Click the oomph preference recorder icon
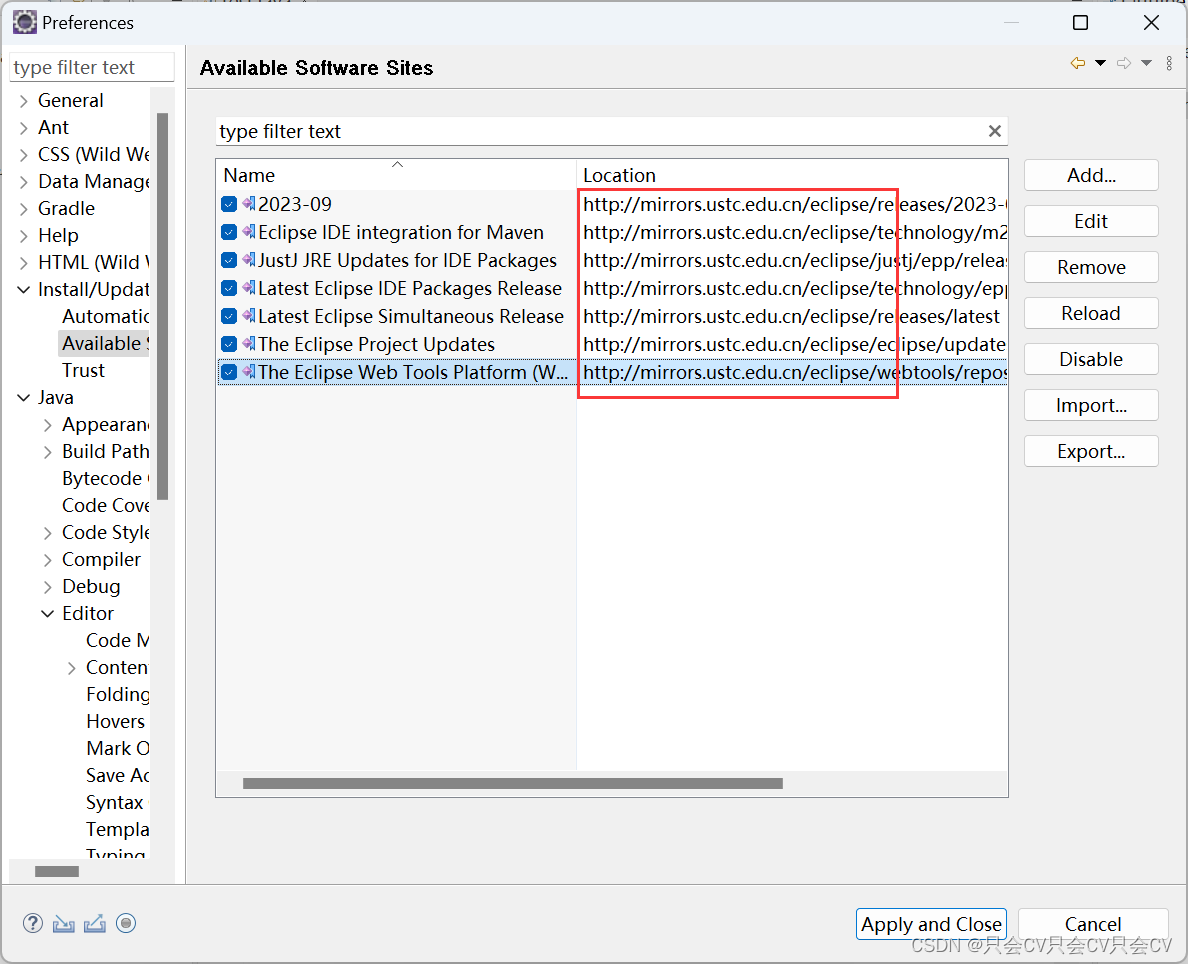Image resolution: width=1188 pixels, height=964 pixels. tap(126, 924)
